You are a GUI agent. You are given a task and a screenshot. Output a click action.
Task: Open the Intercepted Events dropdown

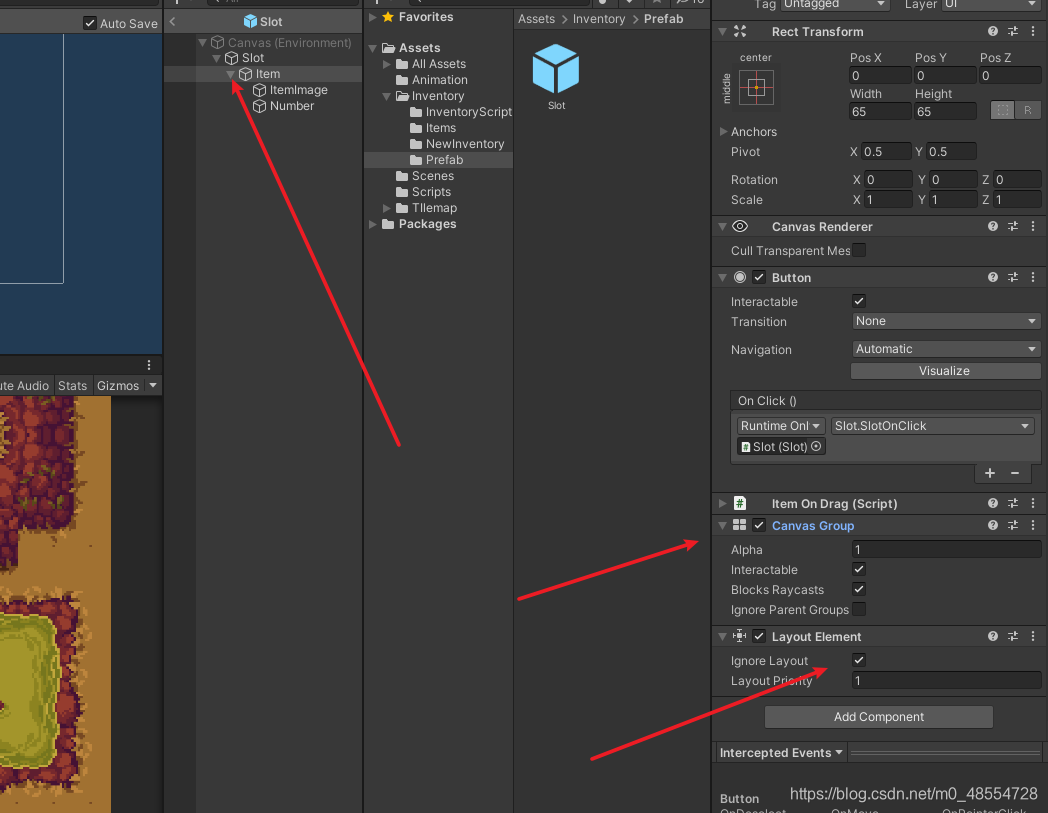(781, 753)
